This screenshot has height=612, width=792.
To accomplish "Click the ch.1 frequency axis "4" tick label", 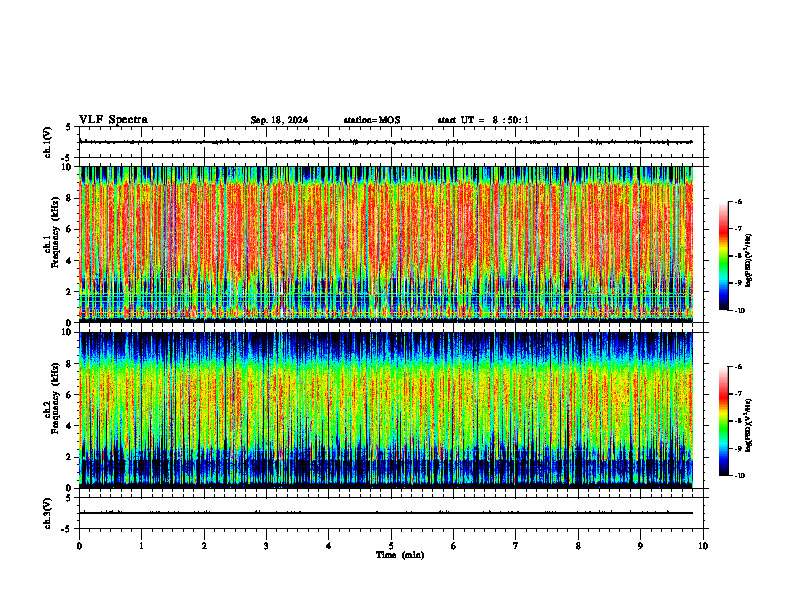I will point(70,261).
